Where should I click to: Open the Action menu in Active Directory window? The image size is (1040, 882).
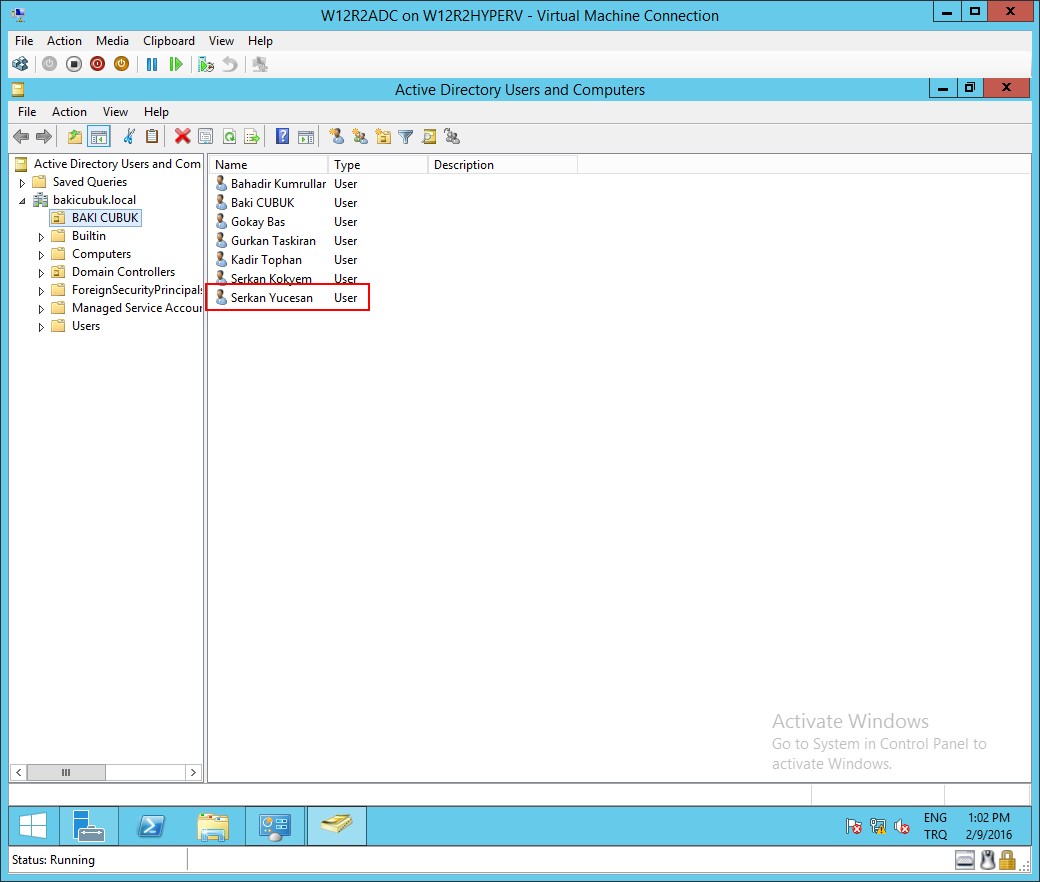[x=69, y=111]
